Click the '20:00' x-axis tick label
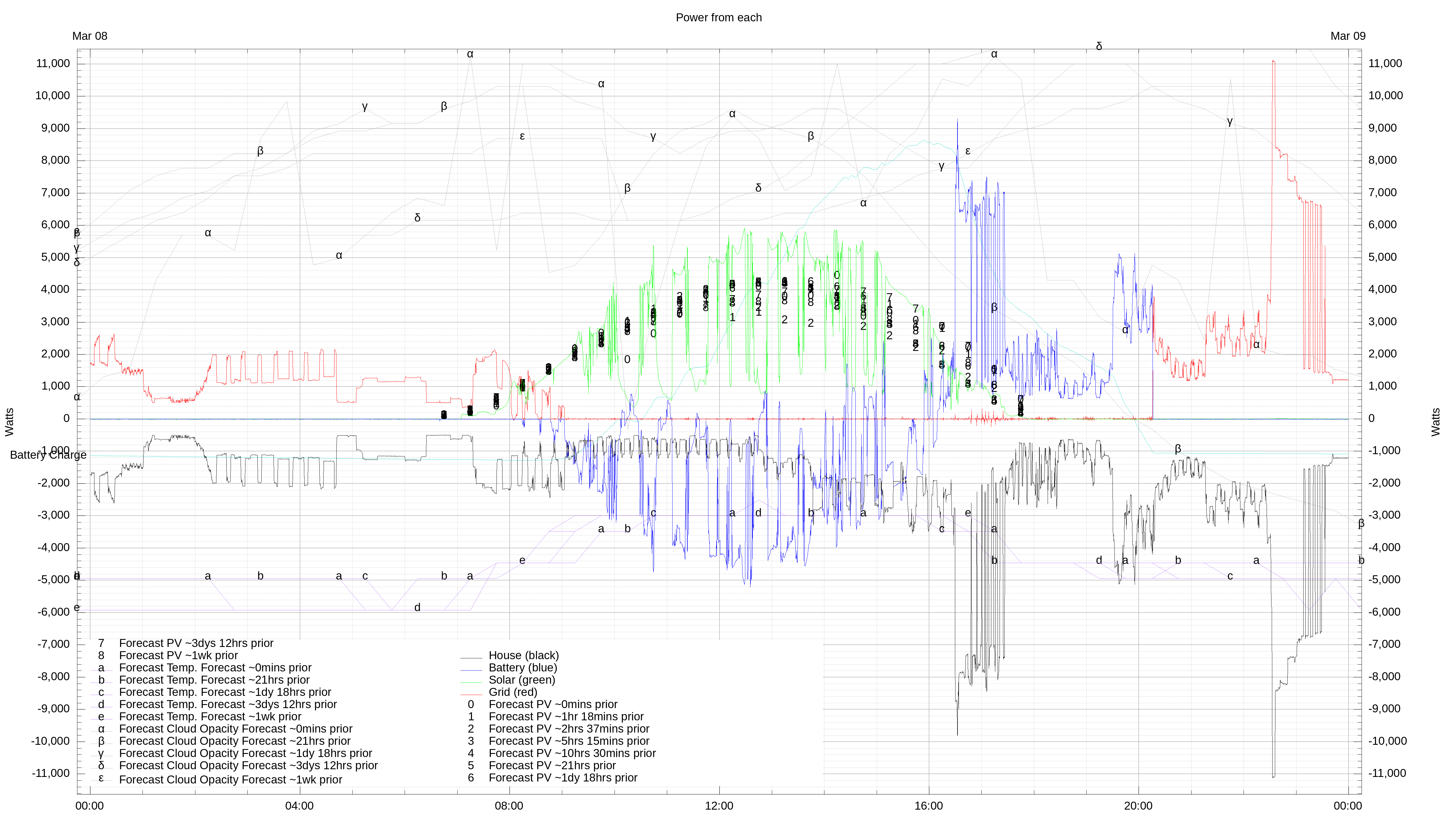Viewport: 1456px width, 819px height. (x=1138, y=806)
